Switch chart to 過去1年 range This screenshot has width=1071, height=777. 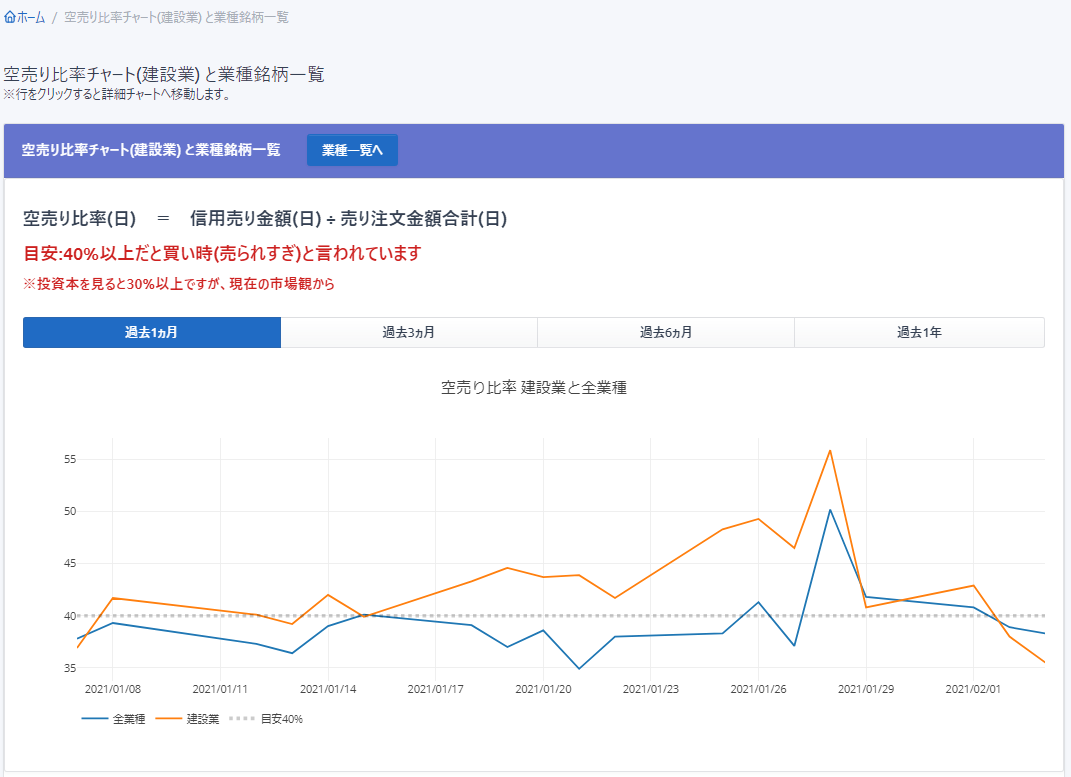click(x=919, y=333)
